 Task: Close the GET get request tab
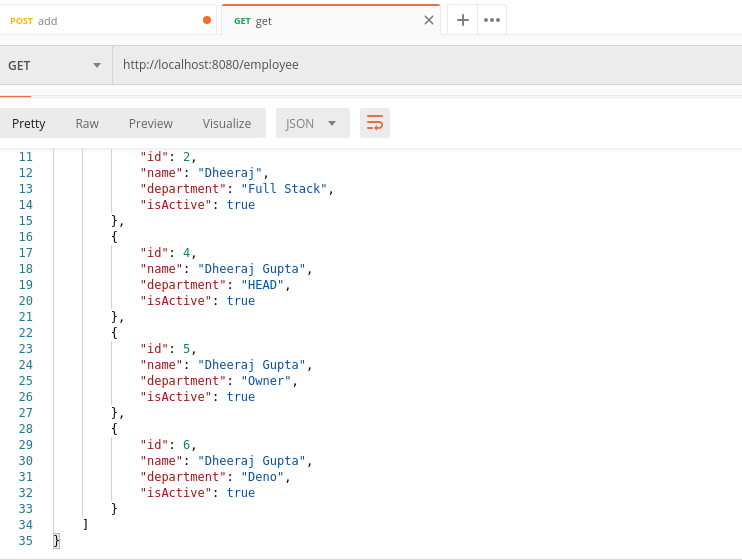click(429, 20)
